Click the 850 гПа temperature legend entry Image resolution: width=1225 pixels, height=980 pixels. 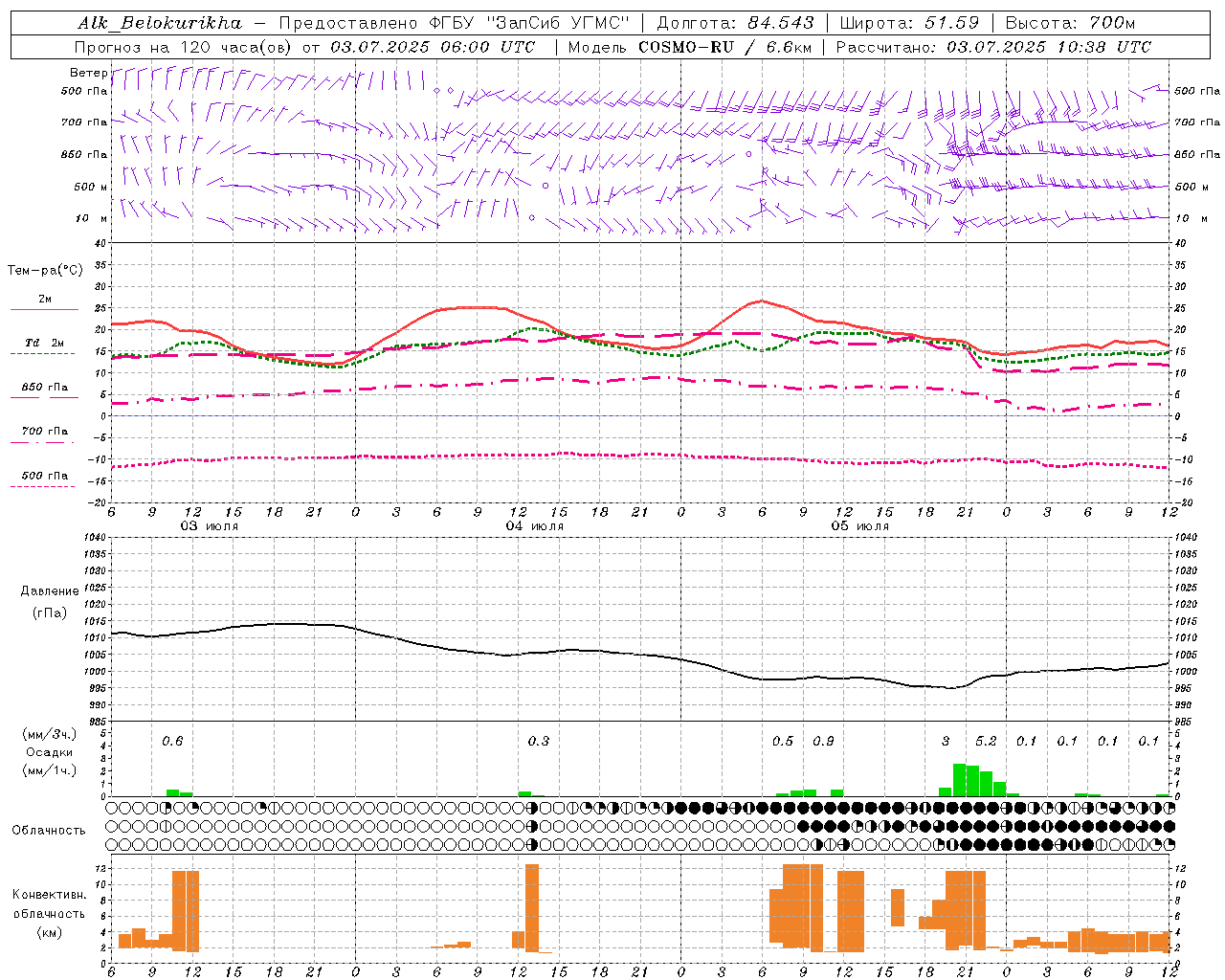point(45,388)
